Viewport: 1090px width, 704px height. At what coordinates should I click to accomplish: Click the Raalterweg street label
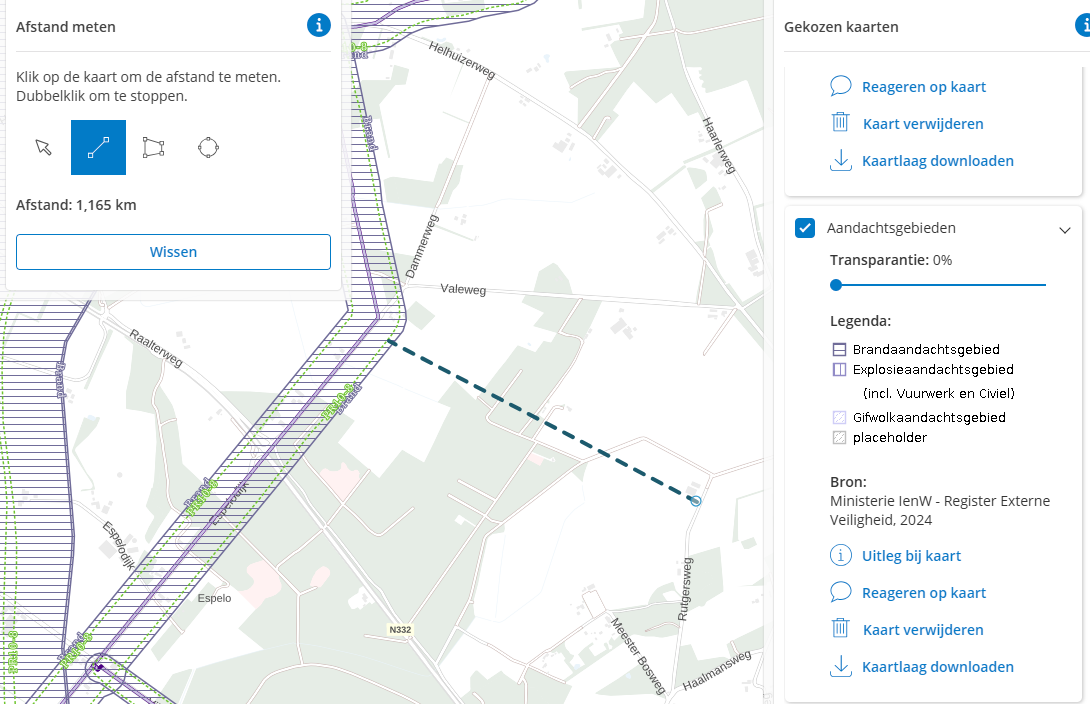pos(156,348)
